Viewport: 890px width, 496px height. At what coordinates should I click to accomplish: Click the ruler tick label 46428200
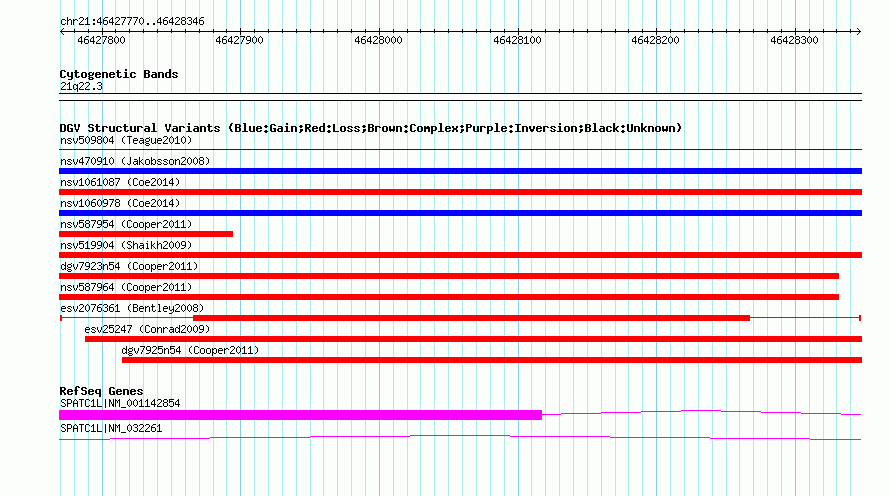point(656,40)
